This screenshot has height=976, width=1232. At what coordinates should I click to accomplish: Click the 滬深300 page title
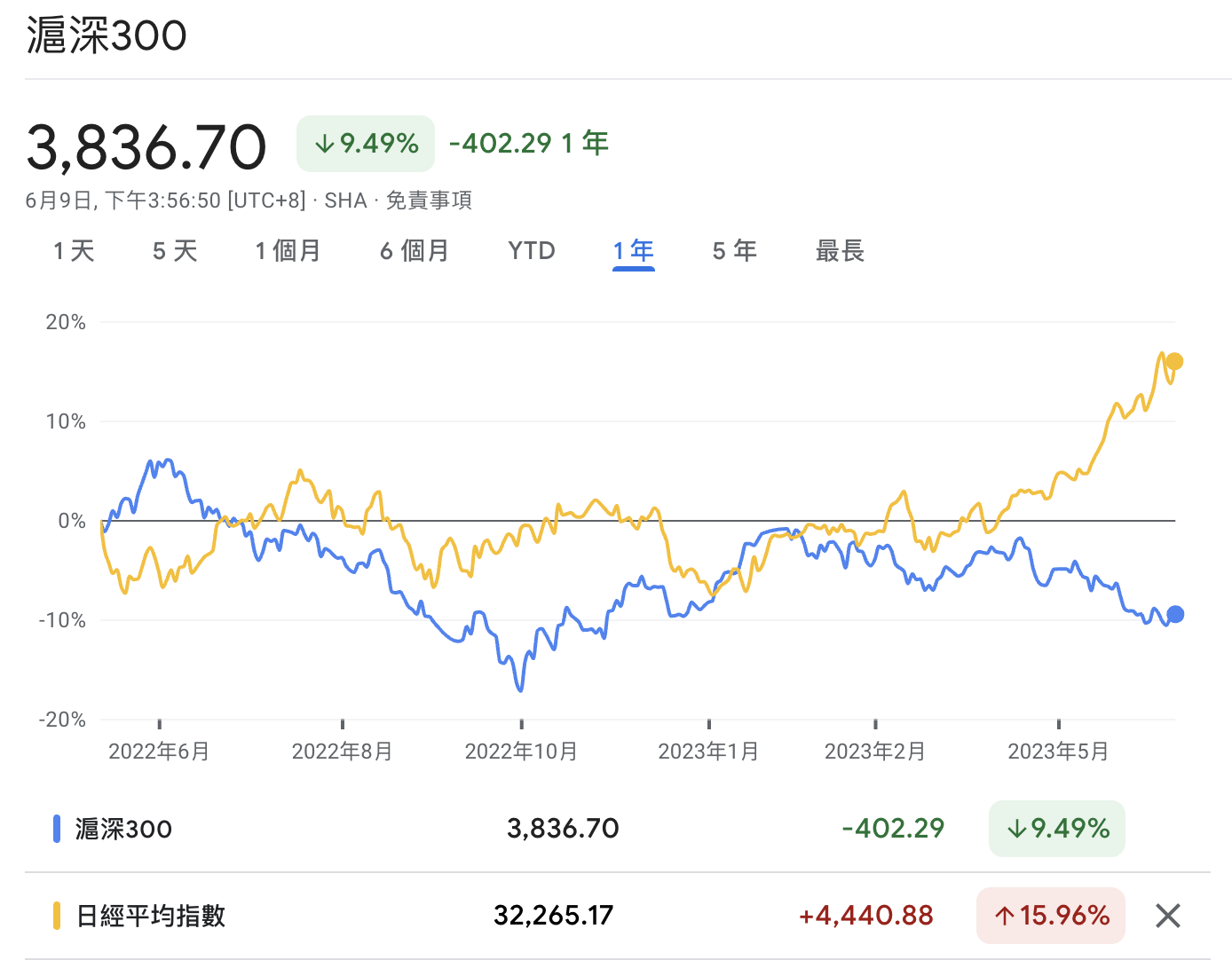pyautogui.click(x=107, y=36)
